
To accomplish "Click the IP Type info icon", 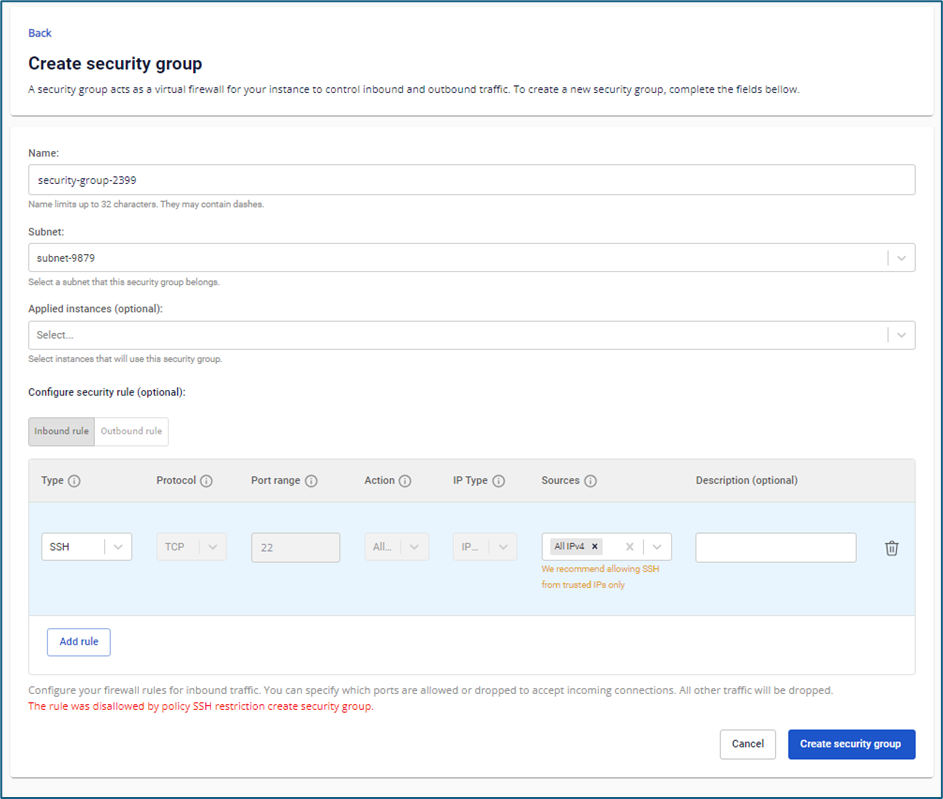I will point(498,481).
